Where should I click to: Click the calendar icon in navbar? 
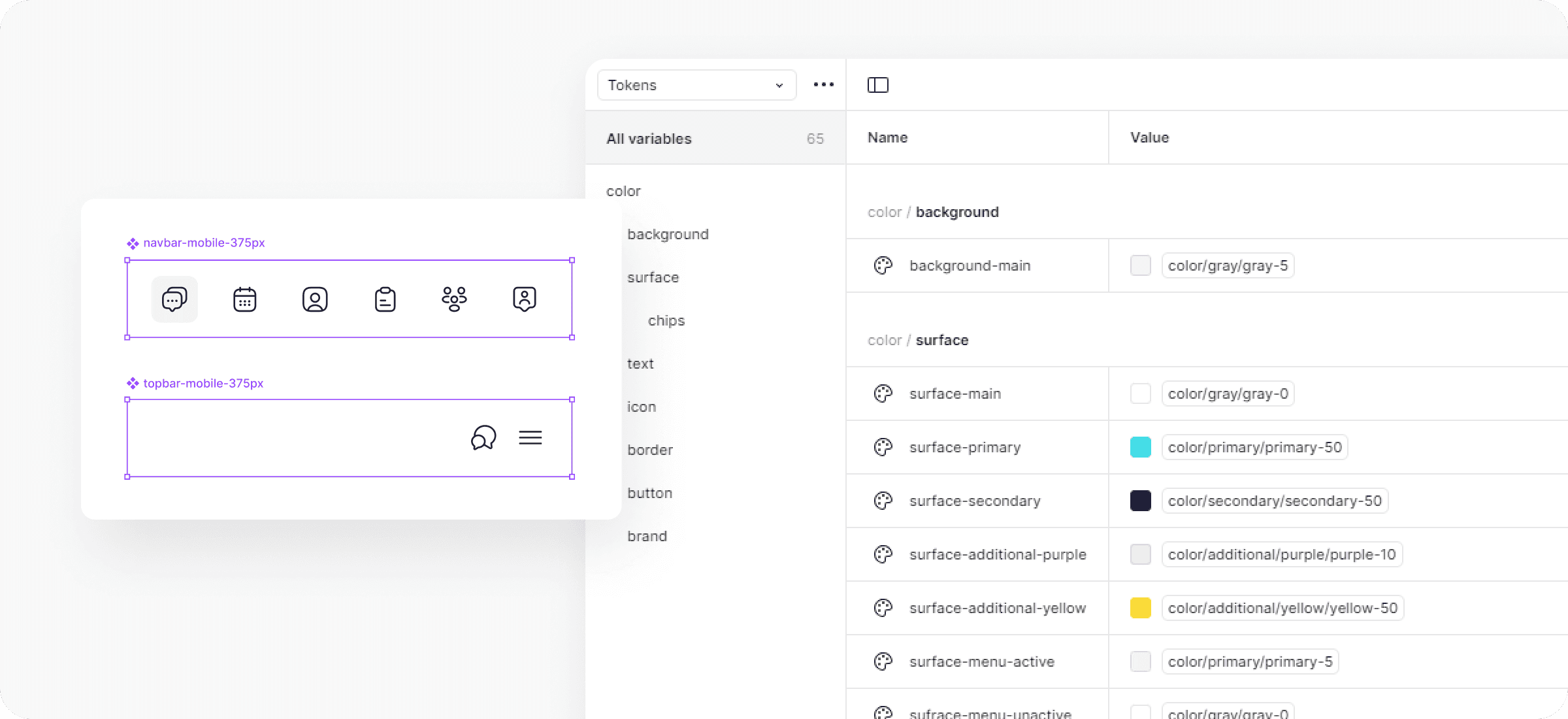tap(244, 299)
